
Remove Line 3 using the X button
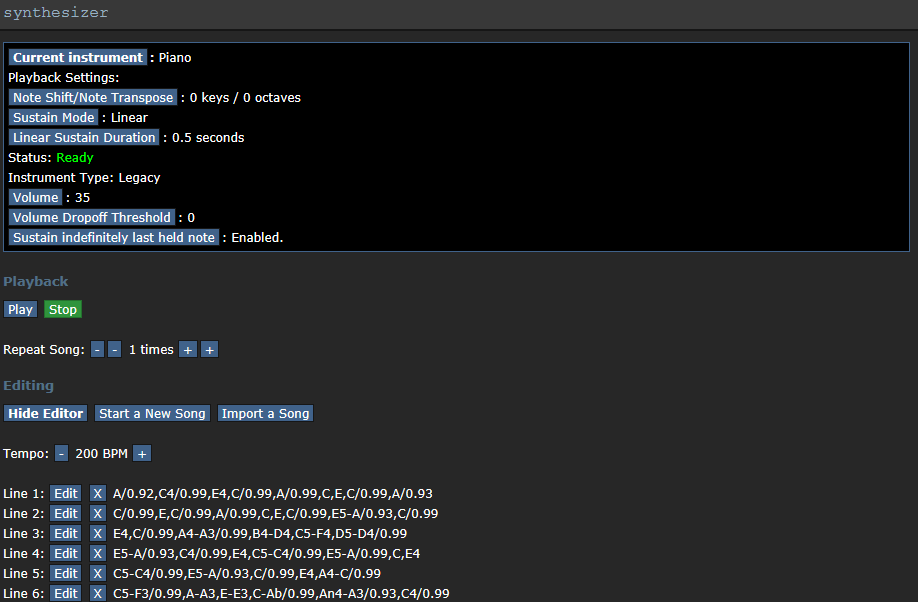click(x=97, y=533)
